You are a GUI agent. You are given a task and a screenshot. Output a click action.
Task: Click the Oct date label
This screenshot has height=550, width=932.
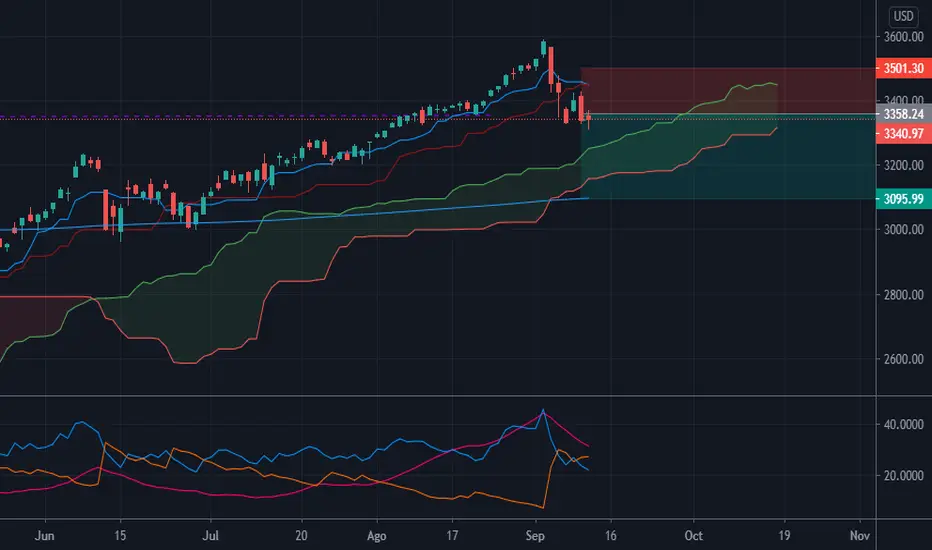(693, 536)
